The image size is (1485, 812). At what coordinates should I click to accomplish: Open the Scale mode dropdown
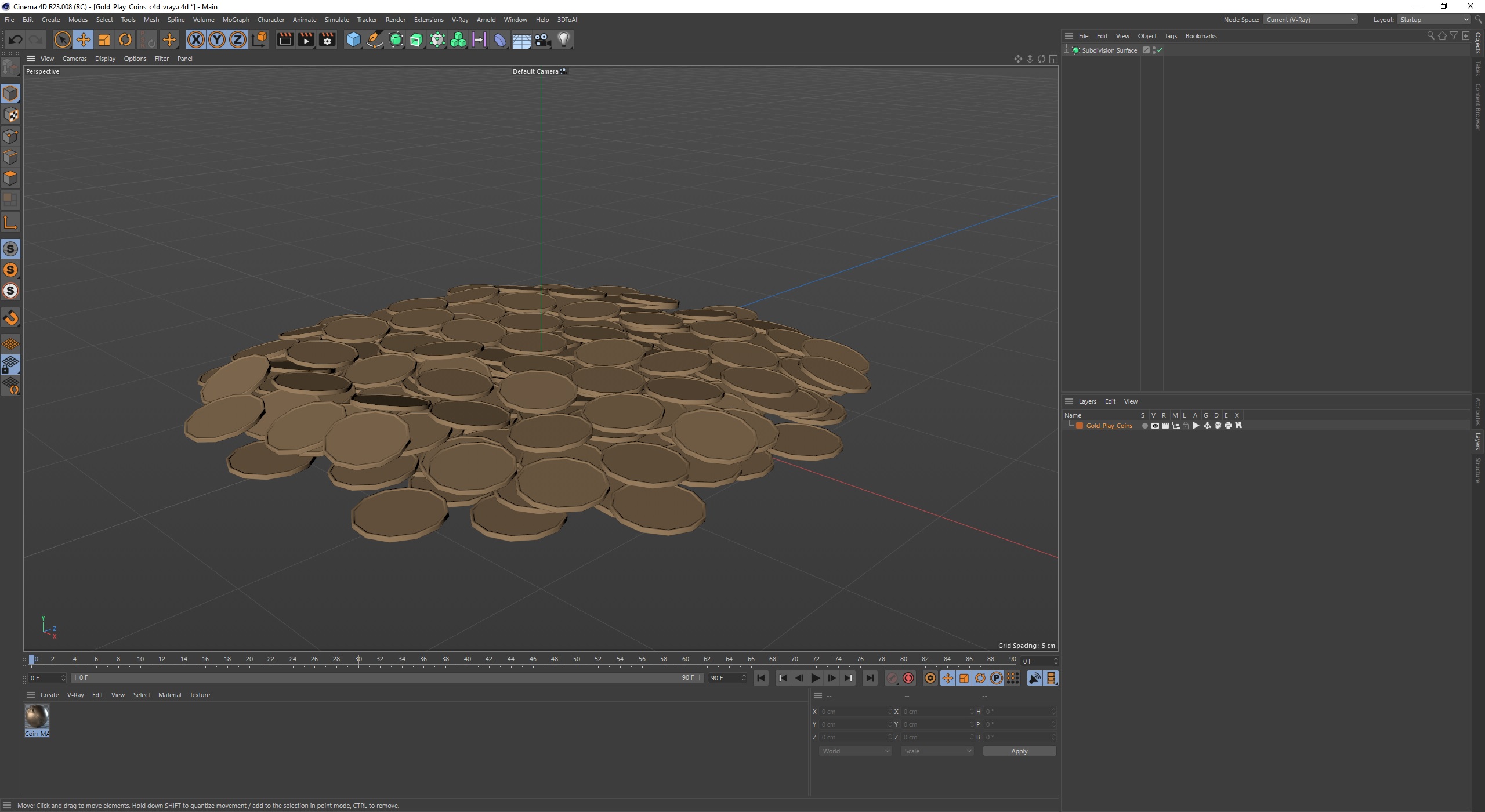[937, 751]
